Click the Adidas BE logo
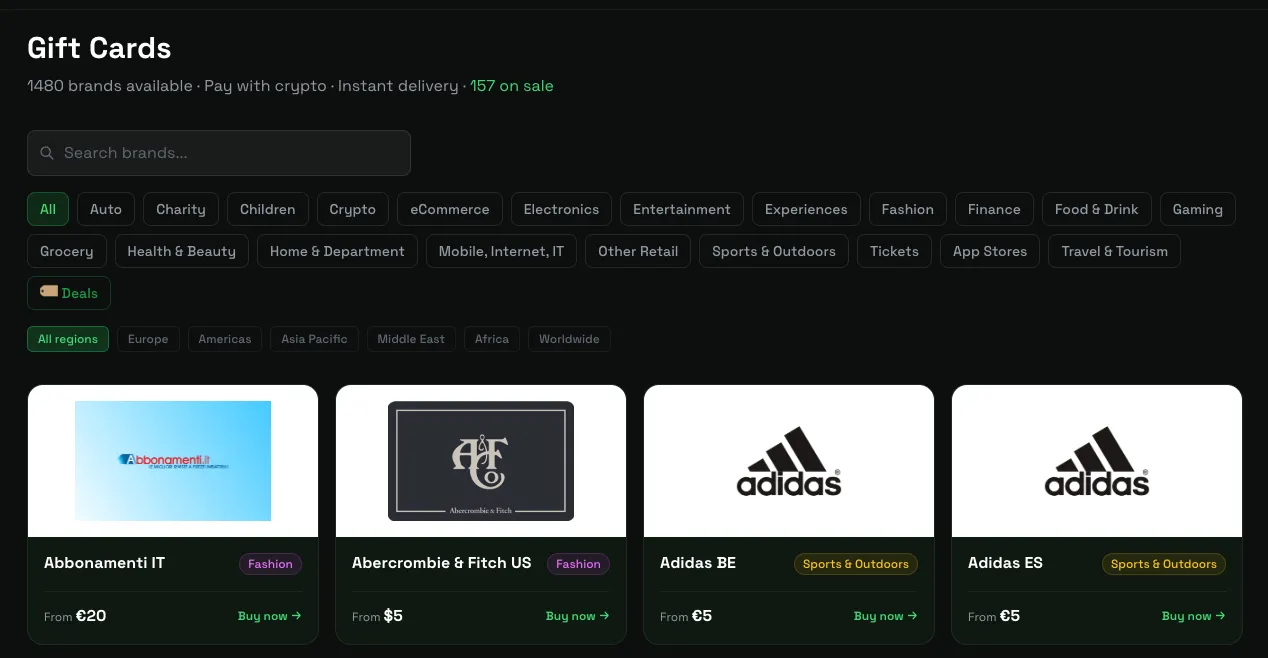Viewport: 1268px width, 658px height. [x=789, y=461]
